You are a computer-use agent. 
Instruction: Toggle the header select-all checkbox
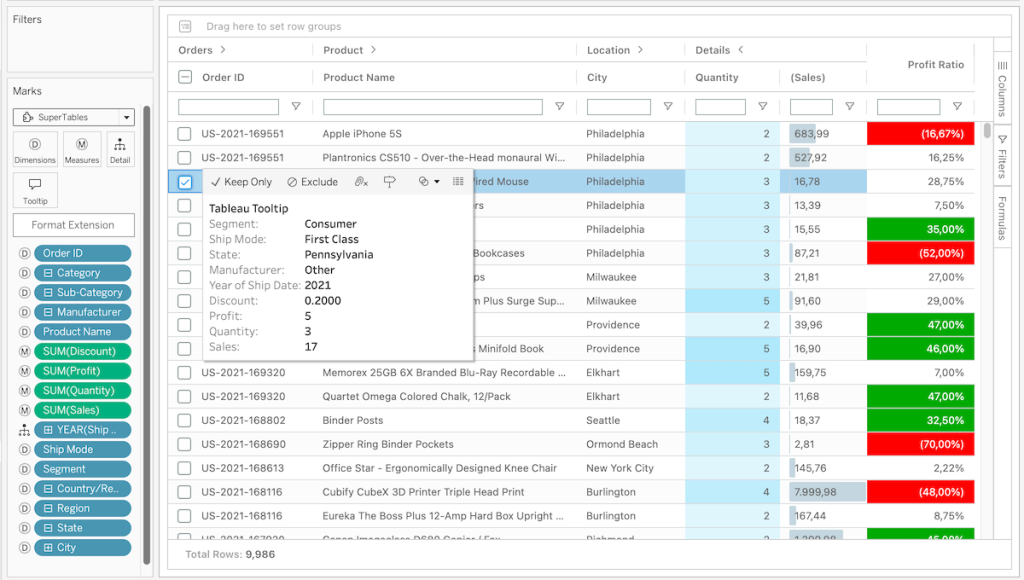click(x=185, y=77)
